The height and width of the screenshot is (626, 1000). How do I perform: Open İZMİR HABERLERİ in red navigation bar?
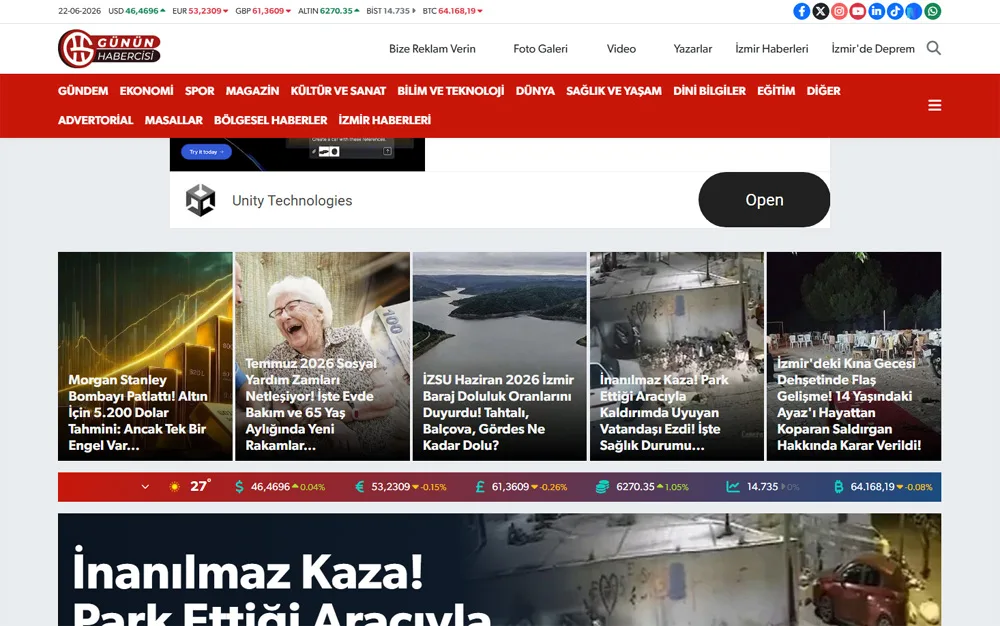click(385, 120)
